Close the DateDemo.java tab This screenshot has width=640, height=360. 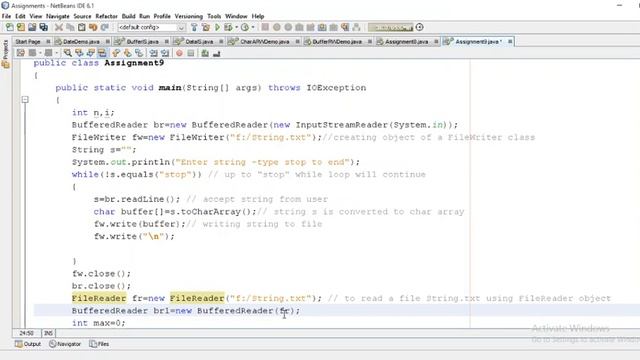[108, 42]
